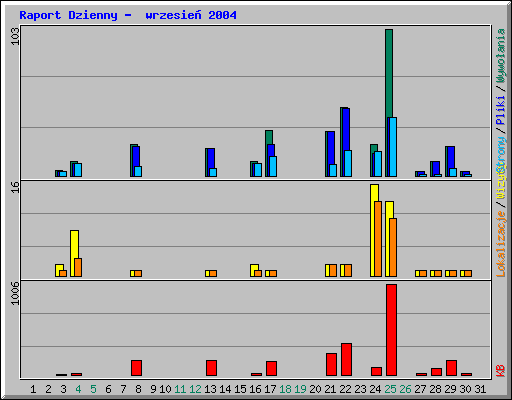Click the x-axis day label 17
The width and height of the screenshot is (512, 400).
[270, 389]
